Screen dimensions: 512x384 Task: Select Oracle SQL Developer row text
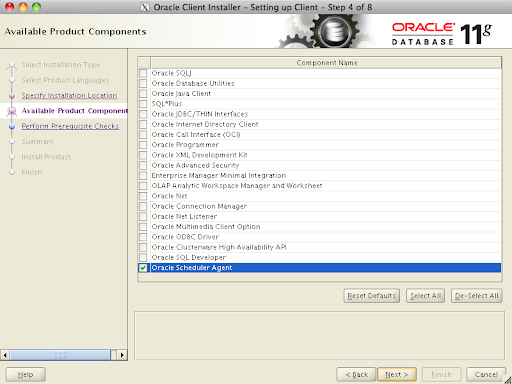point(189,257)
